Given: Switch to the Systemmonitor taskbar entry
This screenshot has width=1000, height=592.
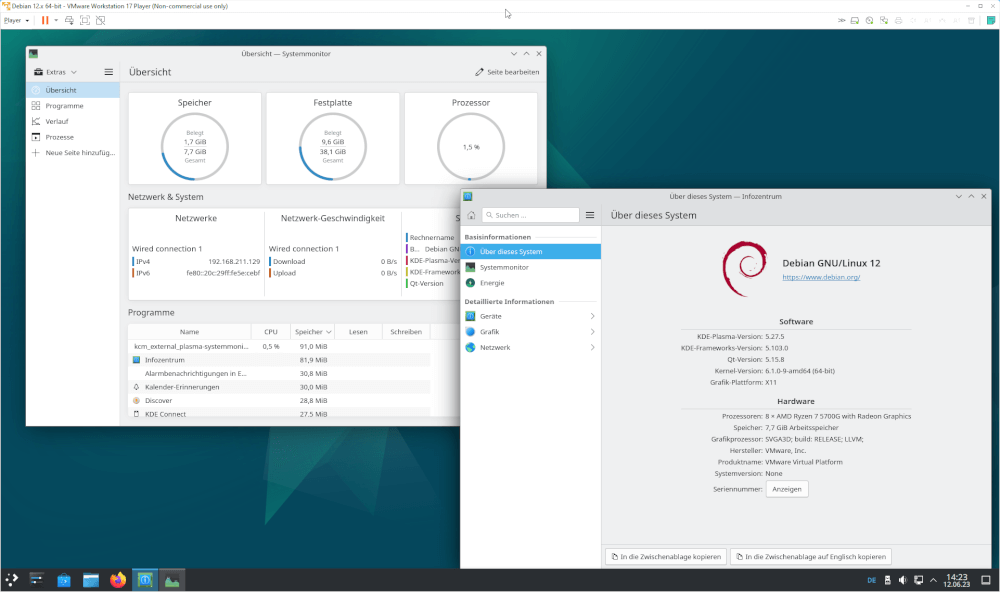Looking at the screenshot, I should pos(172,580).
